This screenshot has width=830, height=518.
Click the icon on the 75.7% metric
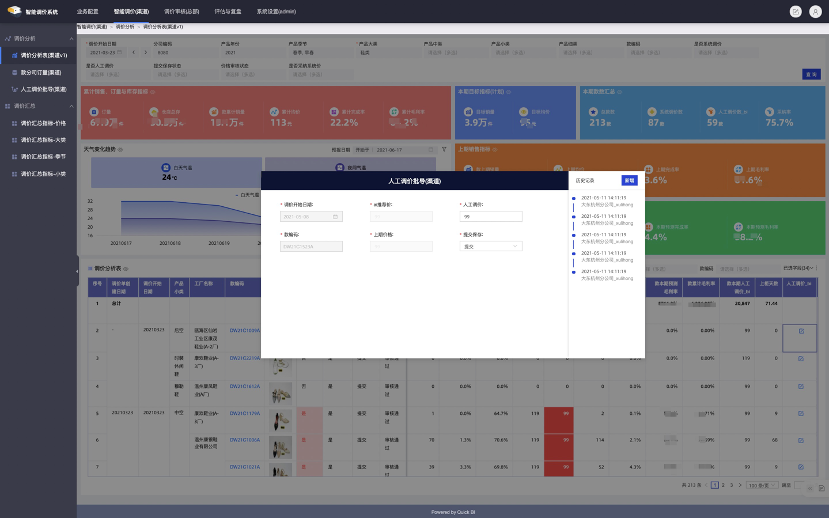tap(770, 112)
